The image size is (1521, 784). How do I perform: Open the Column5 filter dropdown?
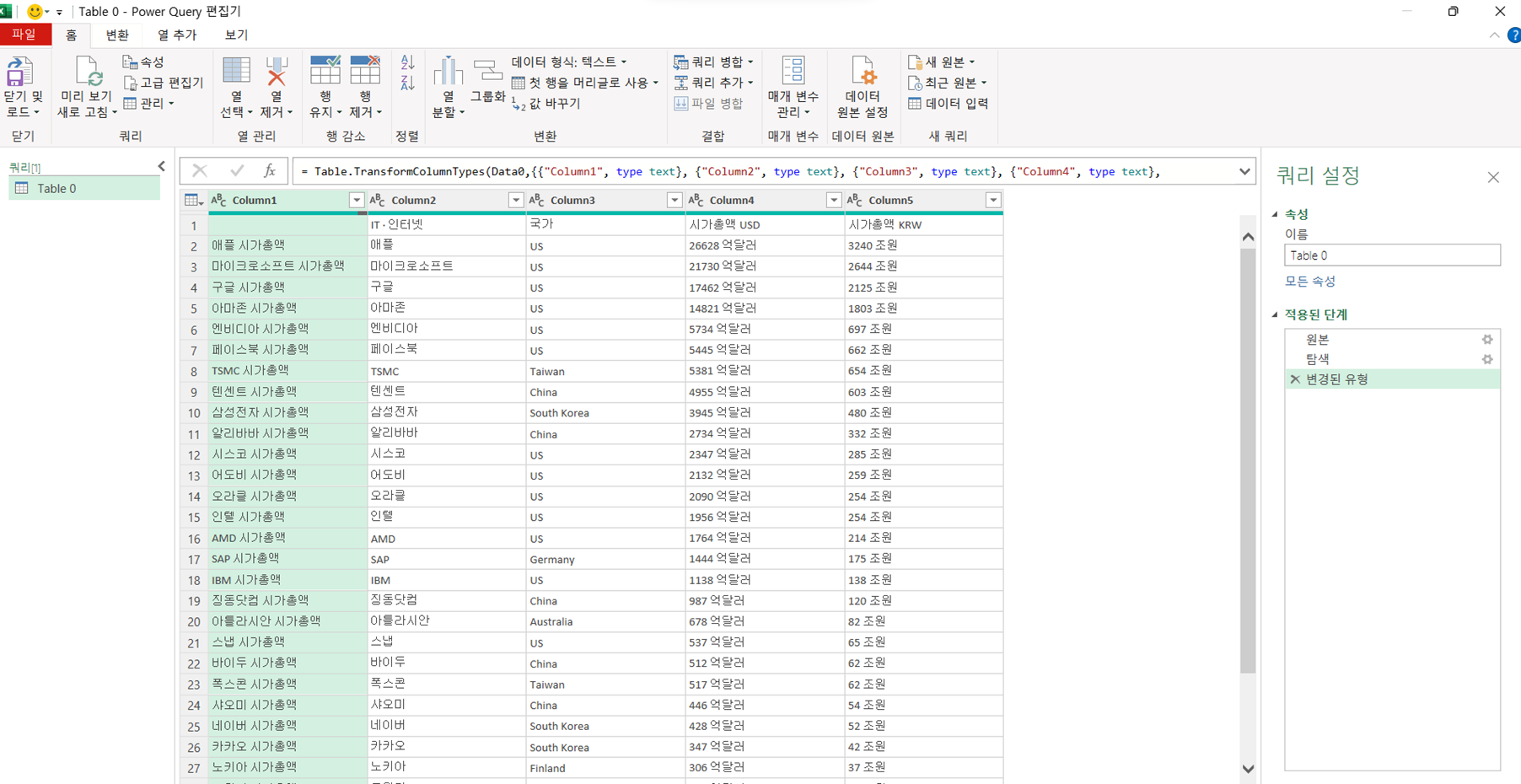(x=993, y=200)
